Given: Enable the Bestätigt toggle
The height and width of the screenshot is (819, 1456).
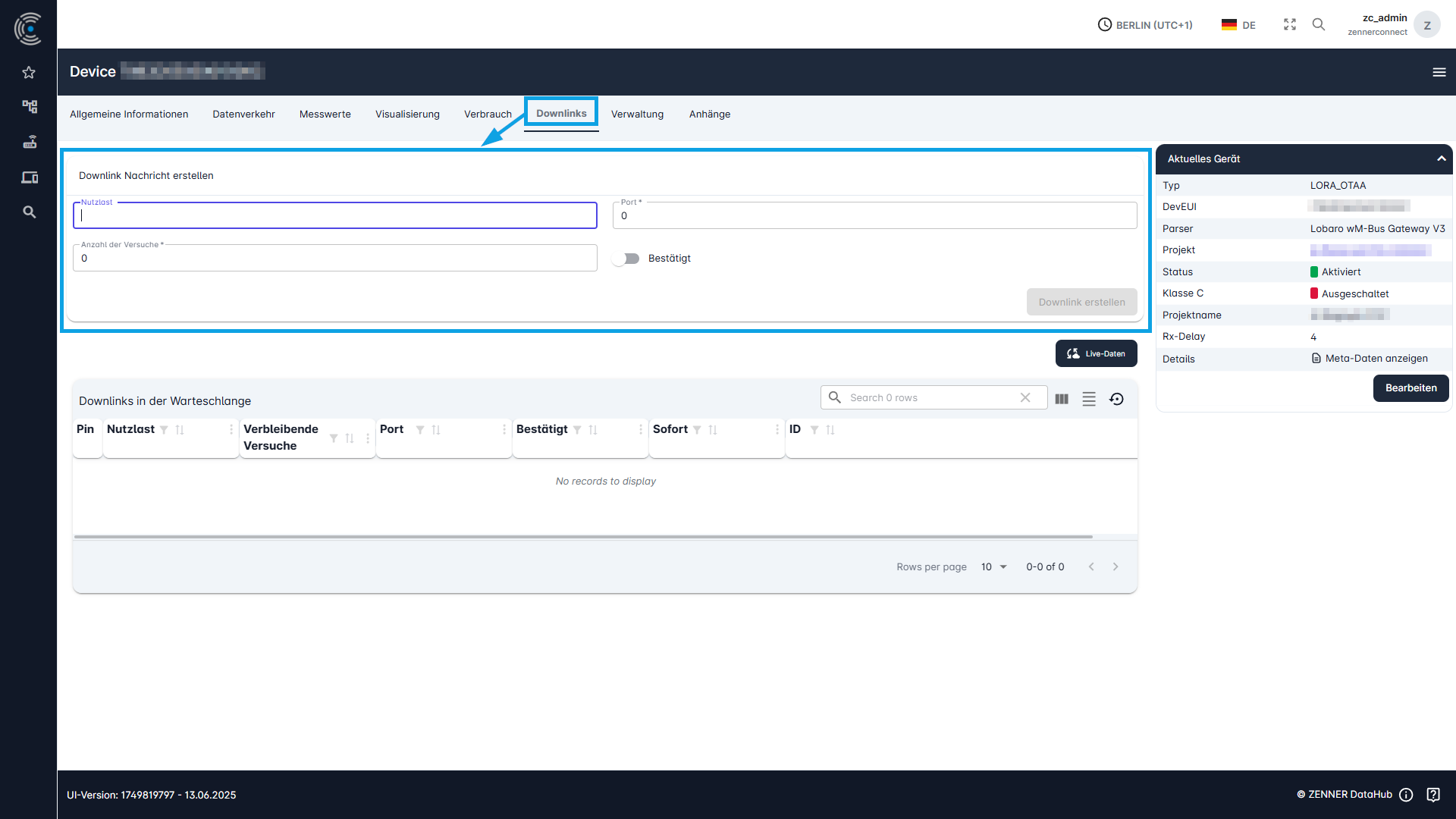Looking at the screenshot, I should [626, 258].
